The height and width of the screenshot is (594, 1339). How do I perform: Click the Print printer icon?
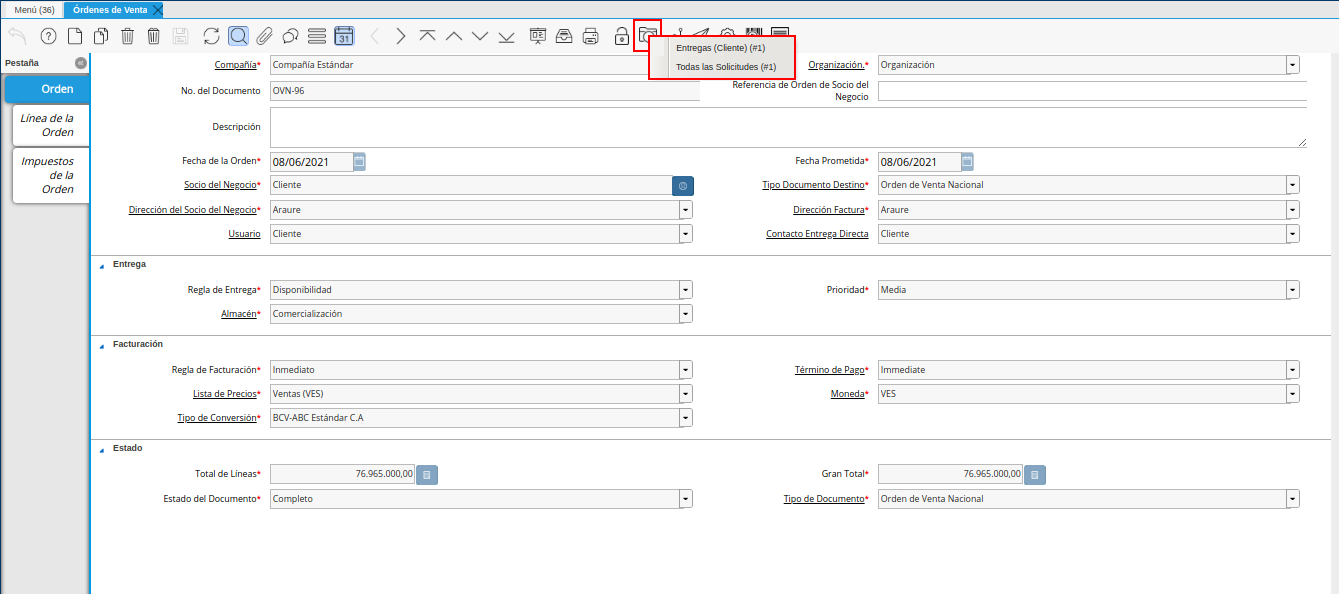(591, 36)
